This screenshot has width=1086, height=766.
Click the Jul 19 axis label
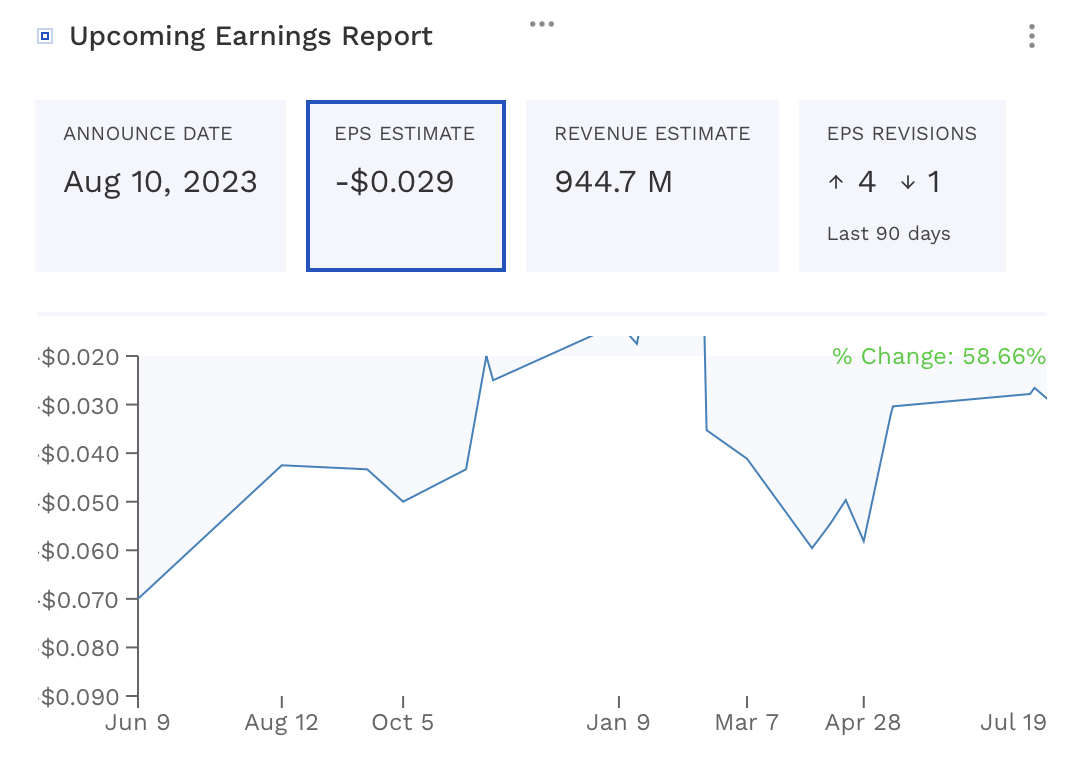pyautogui.click(x=1013, y=722)
